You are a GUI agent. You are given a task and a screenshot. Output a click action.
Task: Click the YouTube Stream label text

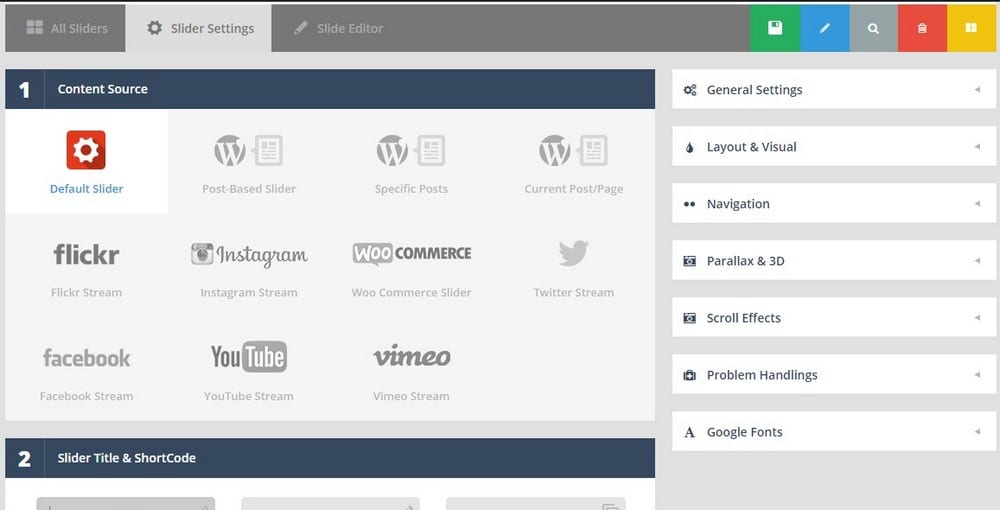[x=249, y=396]
